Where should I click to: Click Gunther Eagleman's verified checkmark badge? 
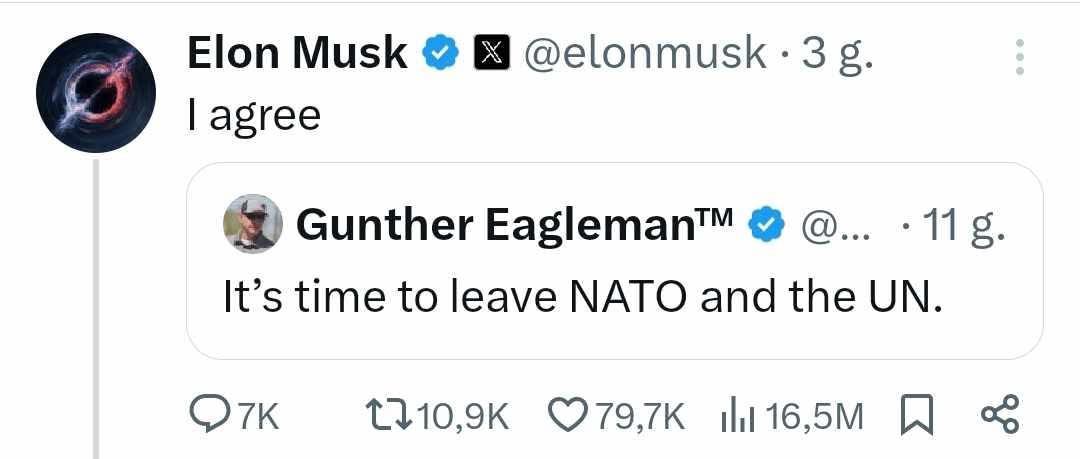tap(765, 226)
